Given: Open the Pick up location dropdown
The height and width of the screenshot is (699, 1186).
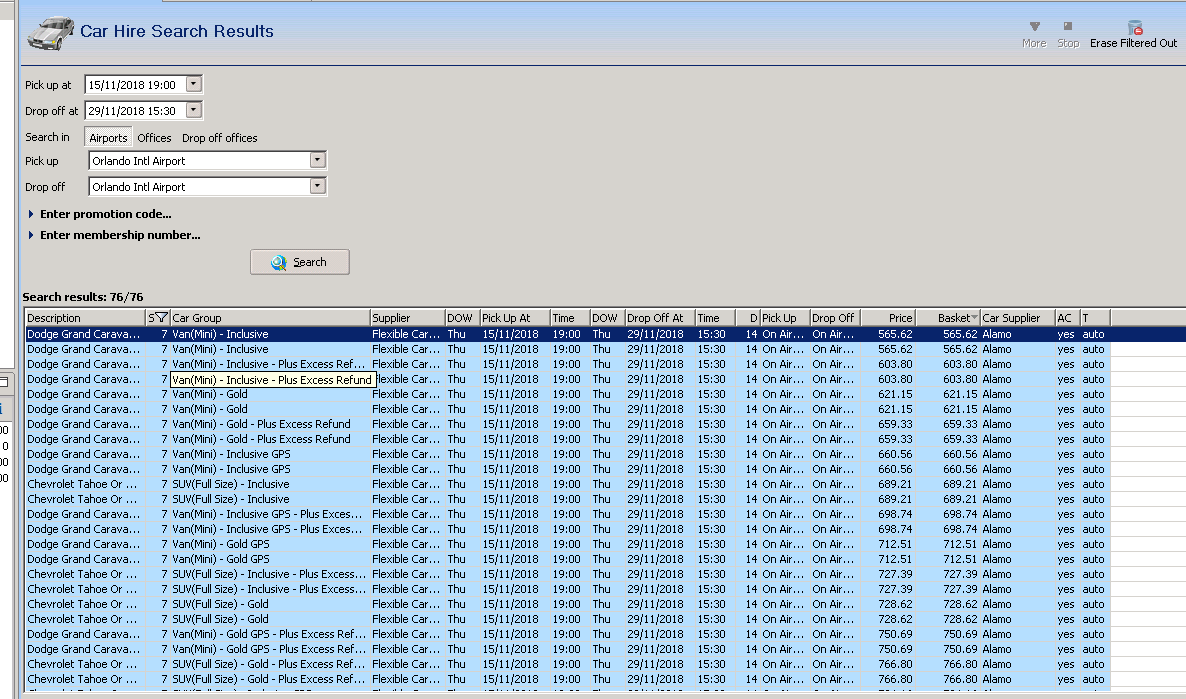Looking at the screenshot, I should click(317, 160).
